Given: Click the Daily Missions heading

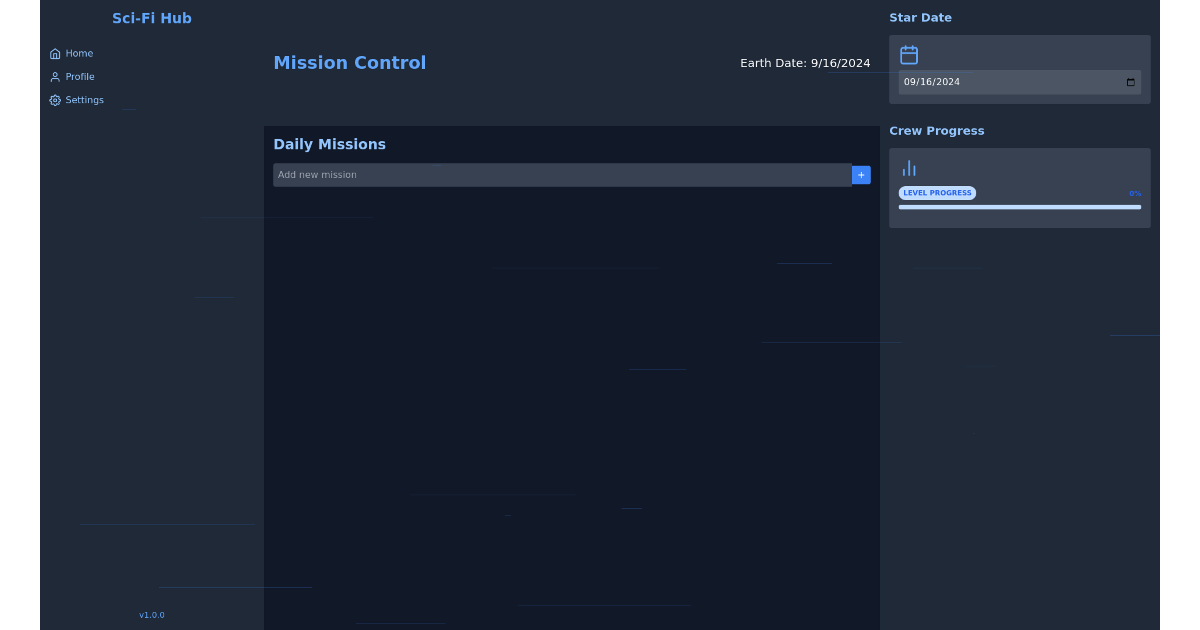Looking at the screenshot, I should [329, 144].
